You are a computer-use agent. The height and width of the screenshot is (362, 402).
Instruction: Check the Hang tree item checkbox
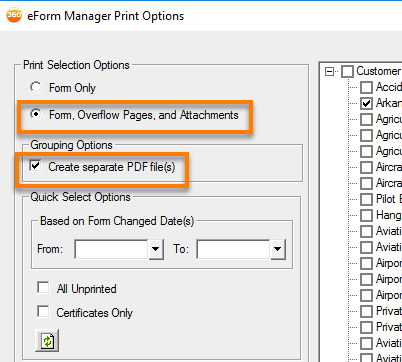366,215
